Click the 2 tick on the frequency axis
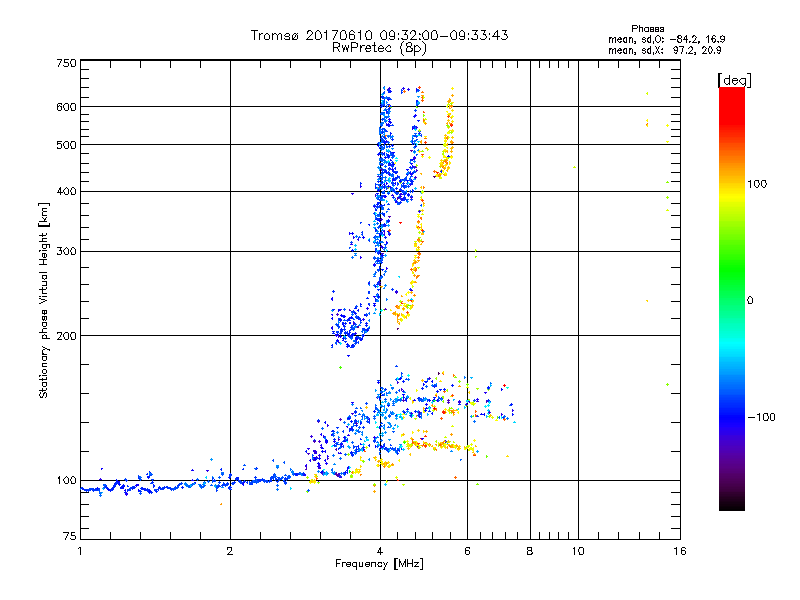Image resolution: width=800 pixels, height=600 pixels. click(x=230, y=553)
